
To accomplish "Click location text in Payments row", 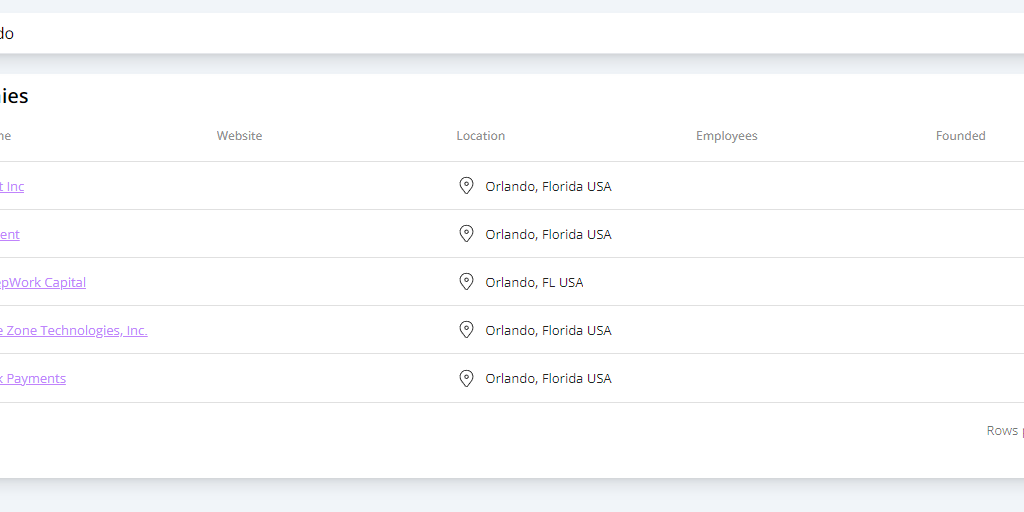I will pos(548,379).
